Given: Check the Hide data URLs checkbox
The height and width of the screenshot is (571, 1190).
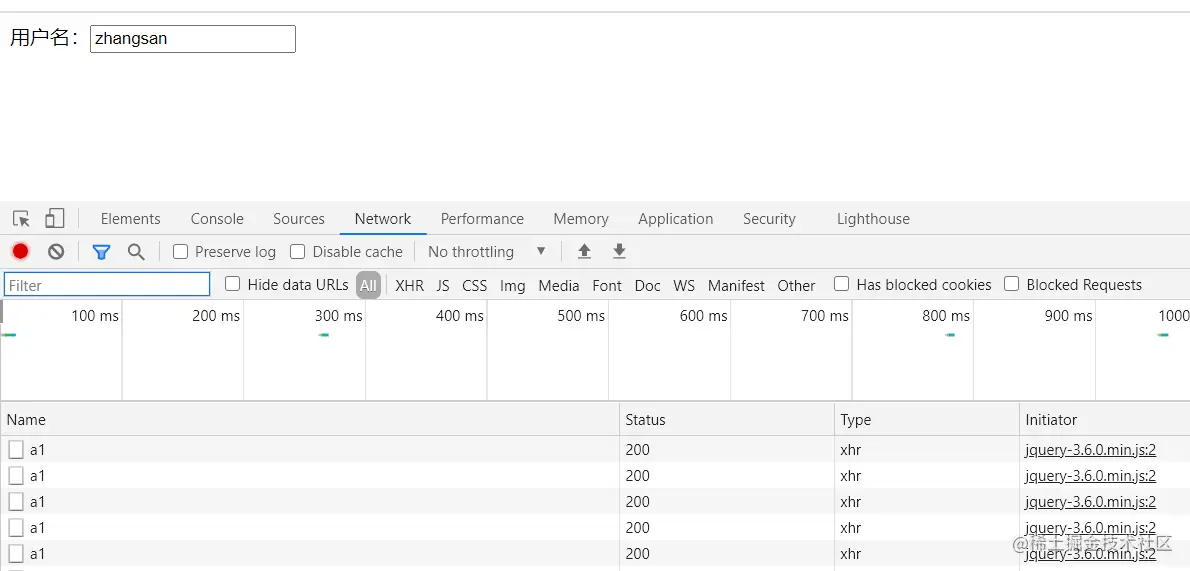Looking at the screenshot, I should [x=232, y=284].
